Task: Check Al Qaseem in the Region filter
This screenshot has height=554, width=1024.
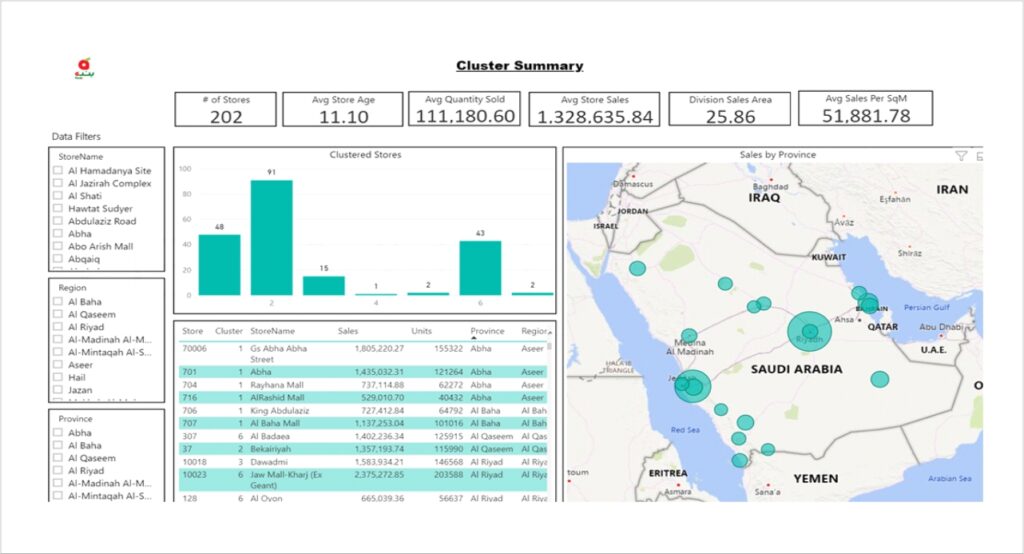Action: tap(58, 314)
